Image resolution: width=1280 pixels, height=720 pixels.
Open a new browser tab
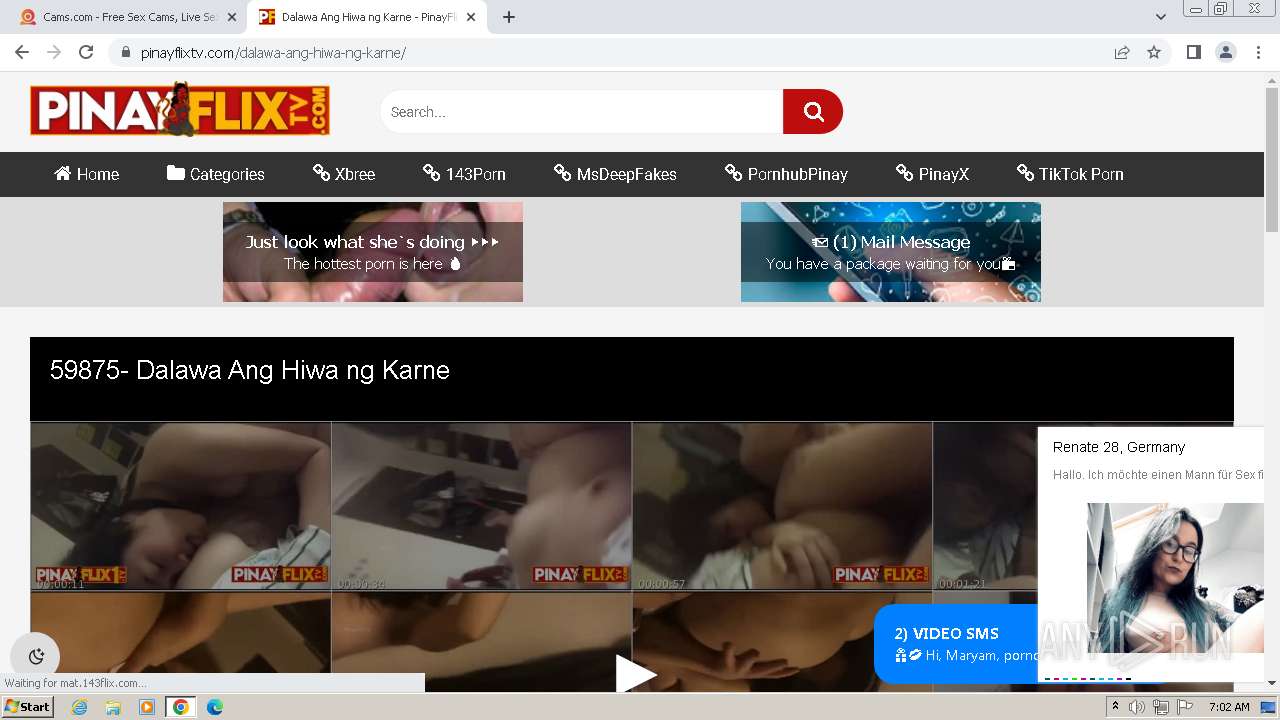pos(508,17)
